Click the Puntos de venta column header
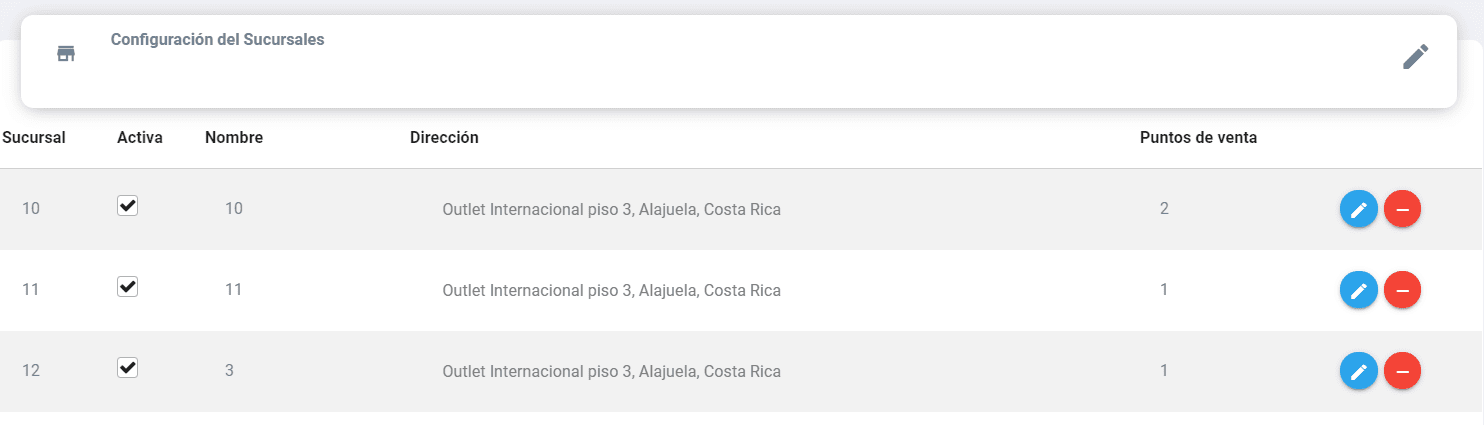The height and width of the screenshot is (425, 1484). [x=1198, y=138]
